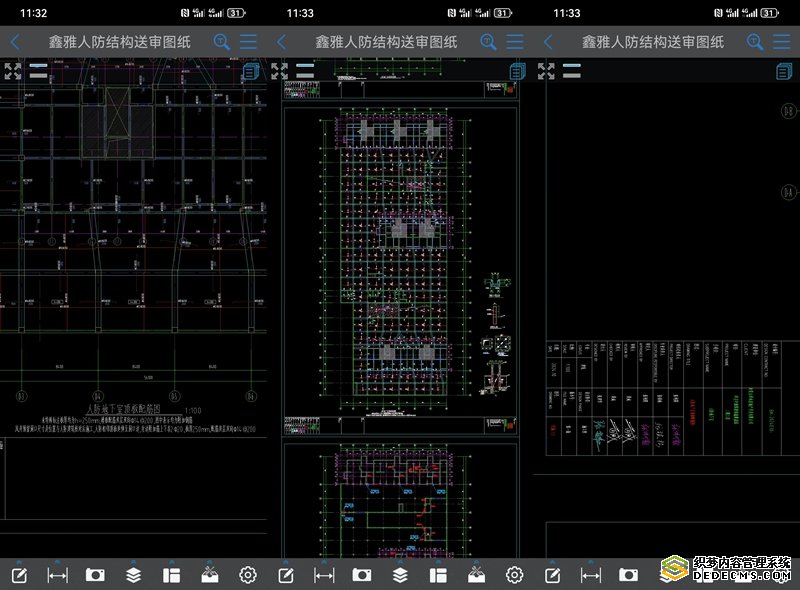Toggle fullscreen view in left screen
Viewport: 800px width, 590px height.
(13, 71)
